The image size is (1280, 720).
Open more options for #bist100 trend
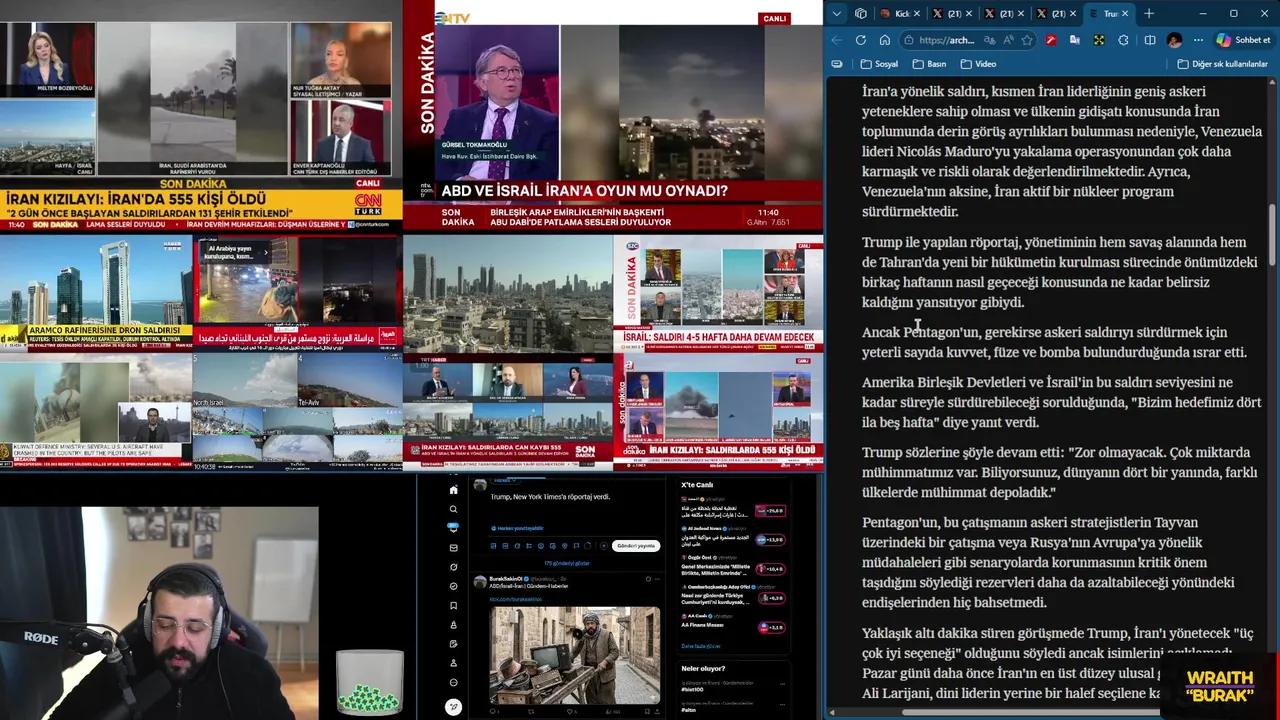point(782,684)
